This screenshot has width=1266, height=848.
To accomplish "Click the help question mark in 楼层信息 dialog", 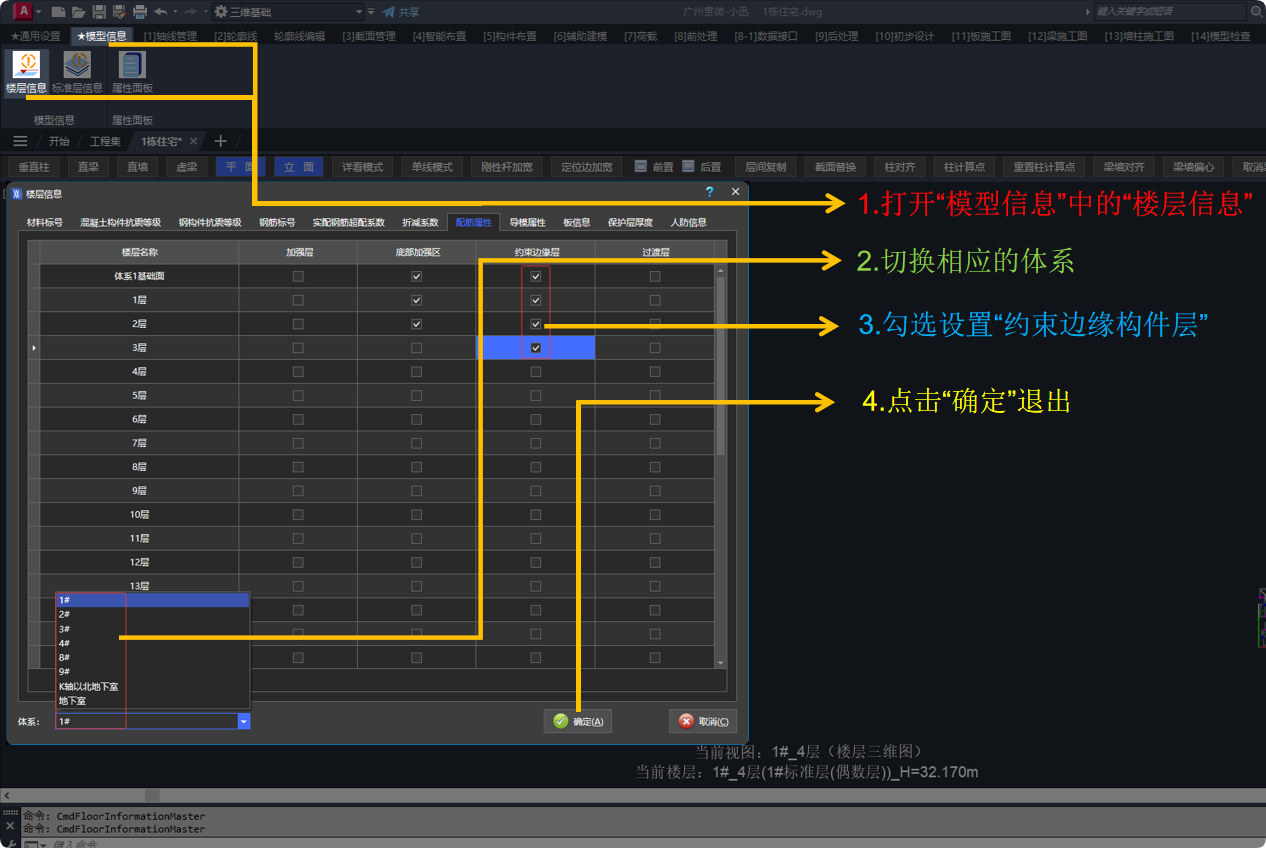I will [x=709, y=192].
